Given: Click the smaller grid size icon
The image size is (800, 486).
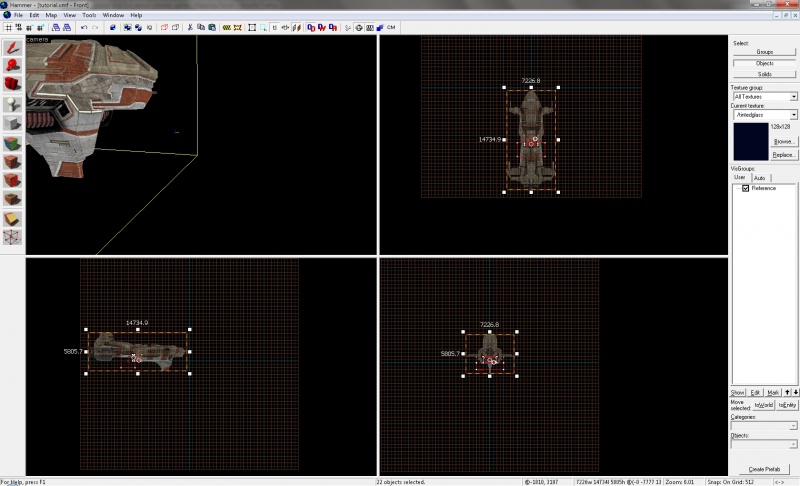Looking at the screenshot, I should (x=29, y=28).
